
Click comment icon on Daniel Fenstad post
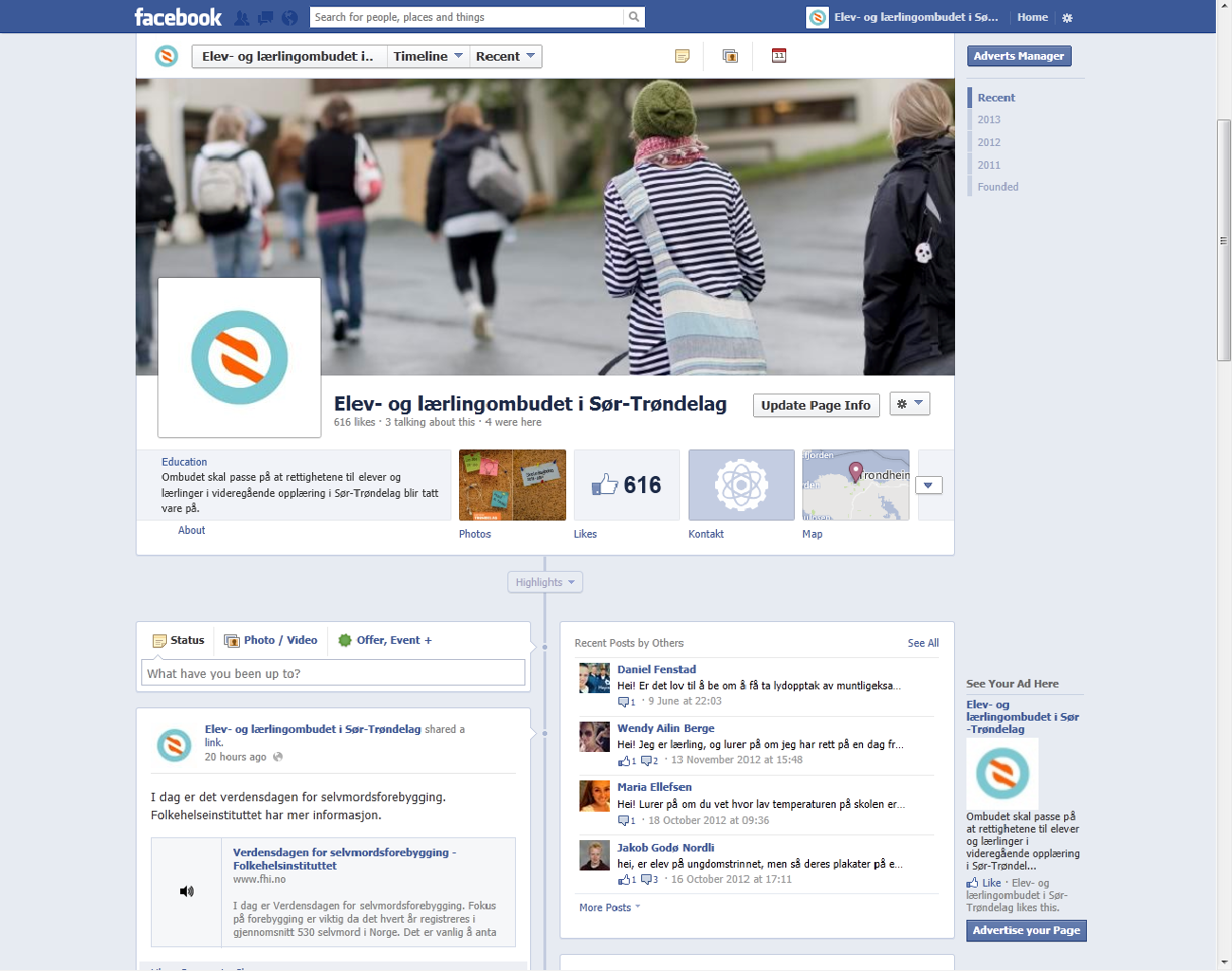tap(624, 702)
